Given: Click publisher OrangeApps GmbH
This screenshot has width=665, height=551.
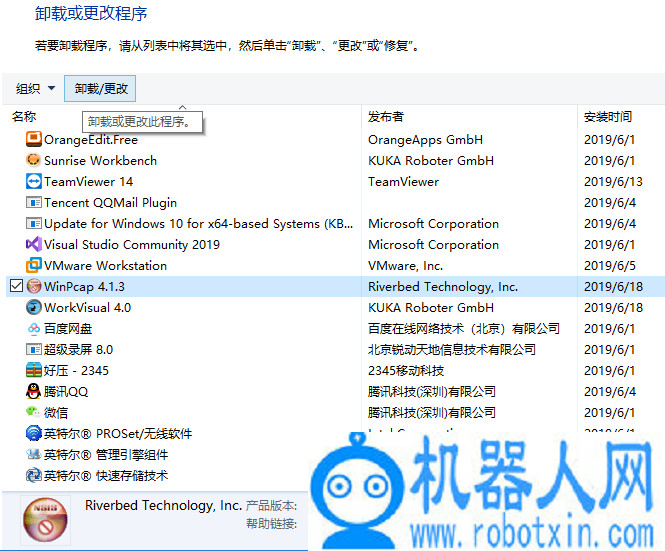Looking at the screenshot, I should click(425, 140).
